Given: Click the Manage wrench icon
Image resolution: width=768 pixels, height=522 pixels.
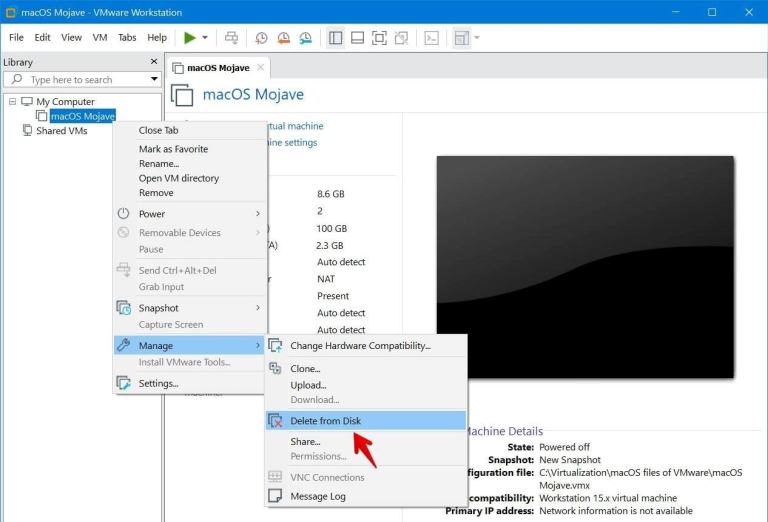Looking at the screenshot, I should click(x=123, y=345).
